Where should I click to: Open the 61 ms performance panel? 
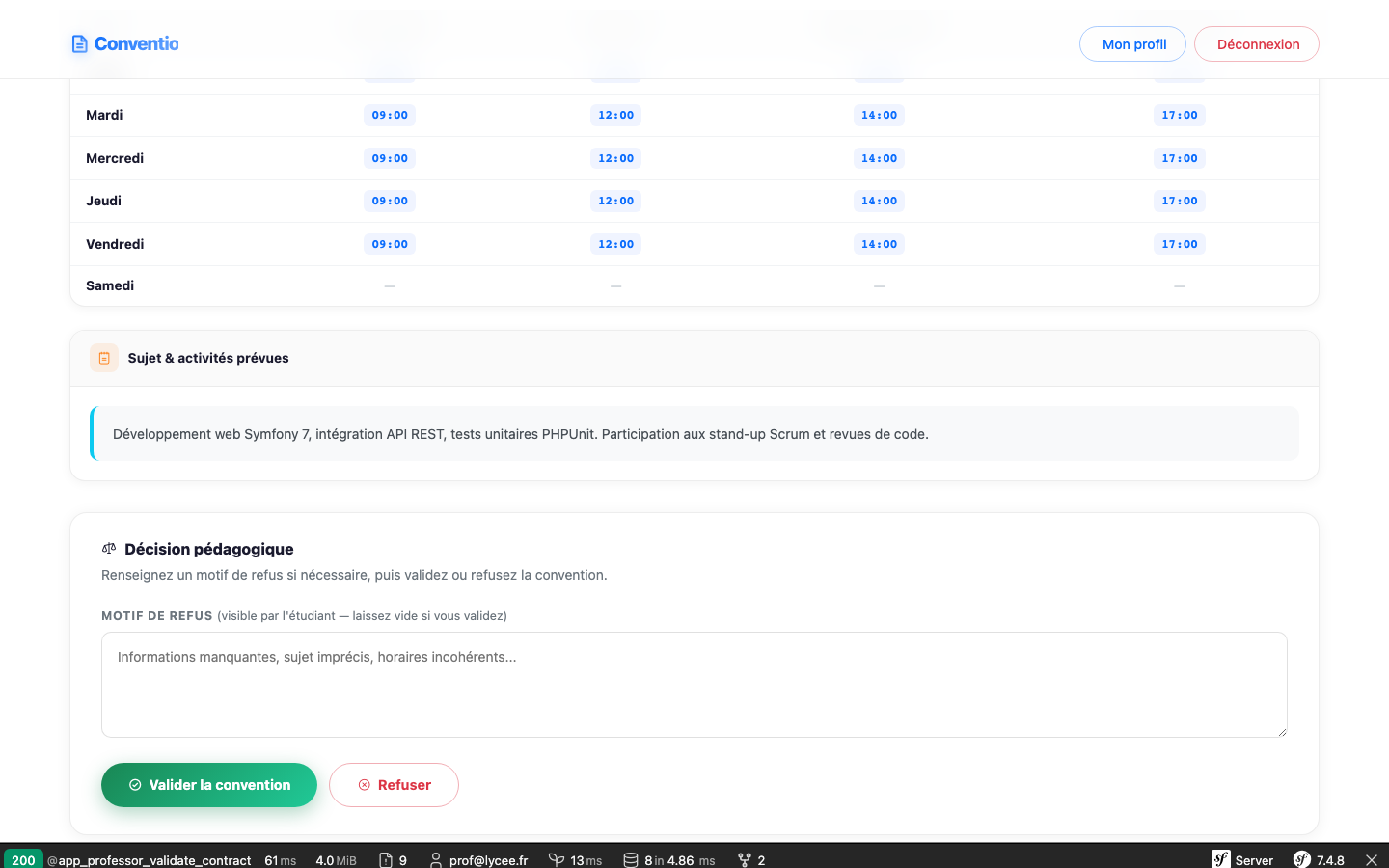(x=281, y=860)
